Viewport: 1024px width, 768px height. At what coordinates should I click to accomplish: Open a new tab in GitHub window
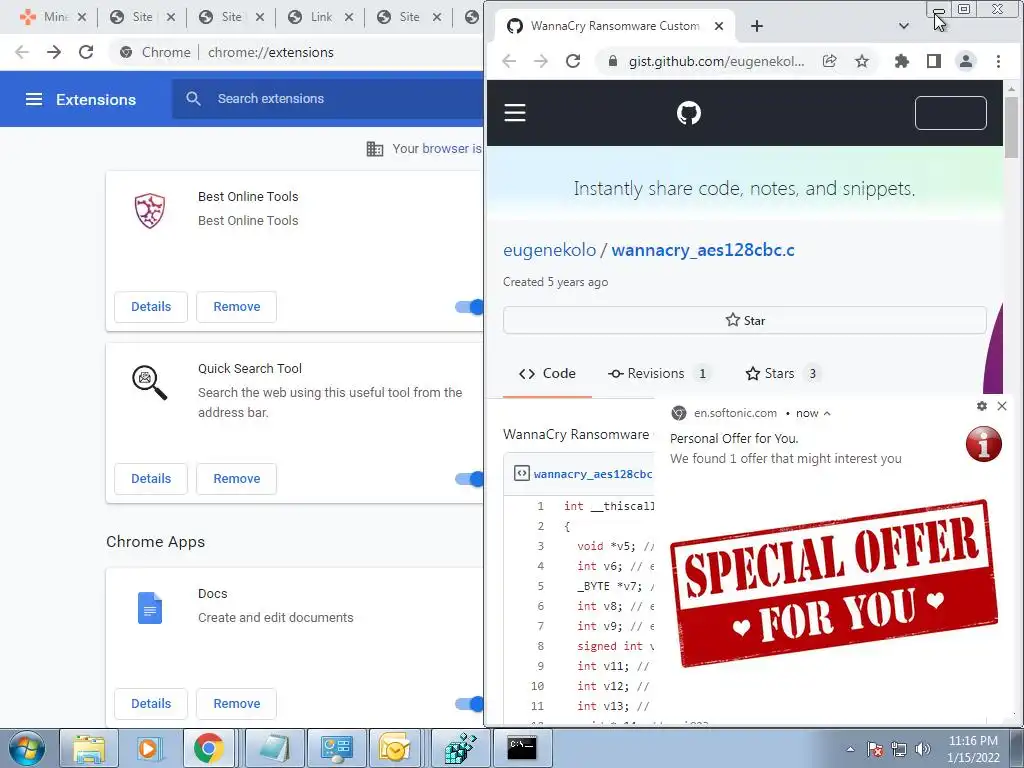pyautogui.click(x=757, y=26)
